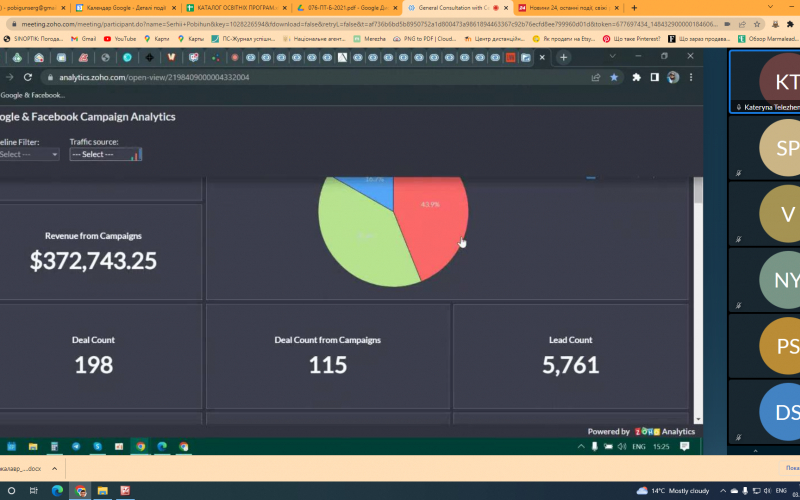Open Як продати на Etsy bookmark
The height and width of the screenshot is (500, 800).
[564, 38]
